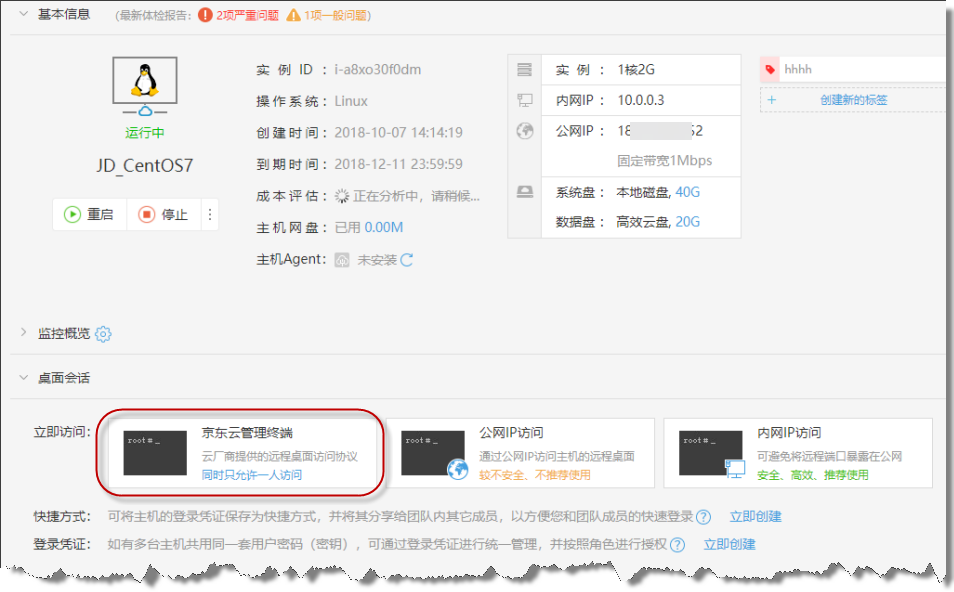This screenshot has height=592, width=954.
Task: Click the 同时只允许一人访问 note text
Action: pos(252,475)
